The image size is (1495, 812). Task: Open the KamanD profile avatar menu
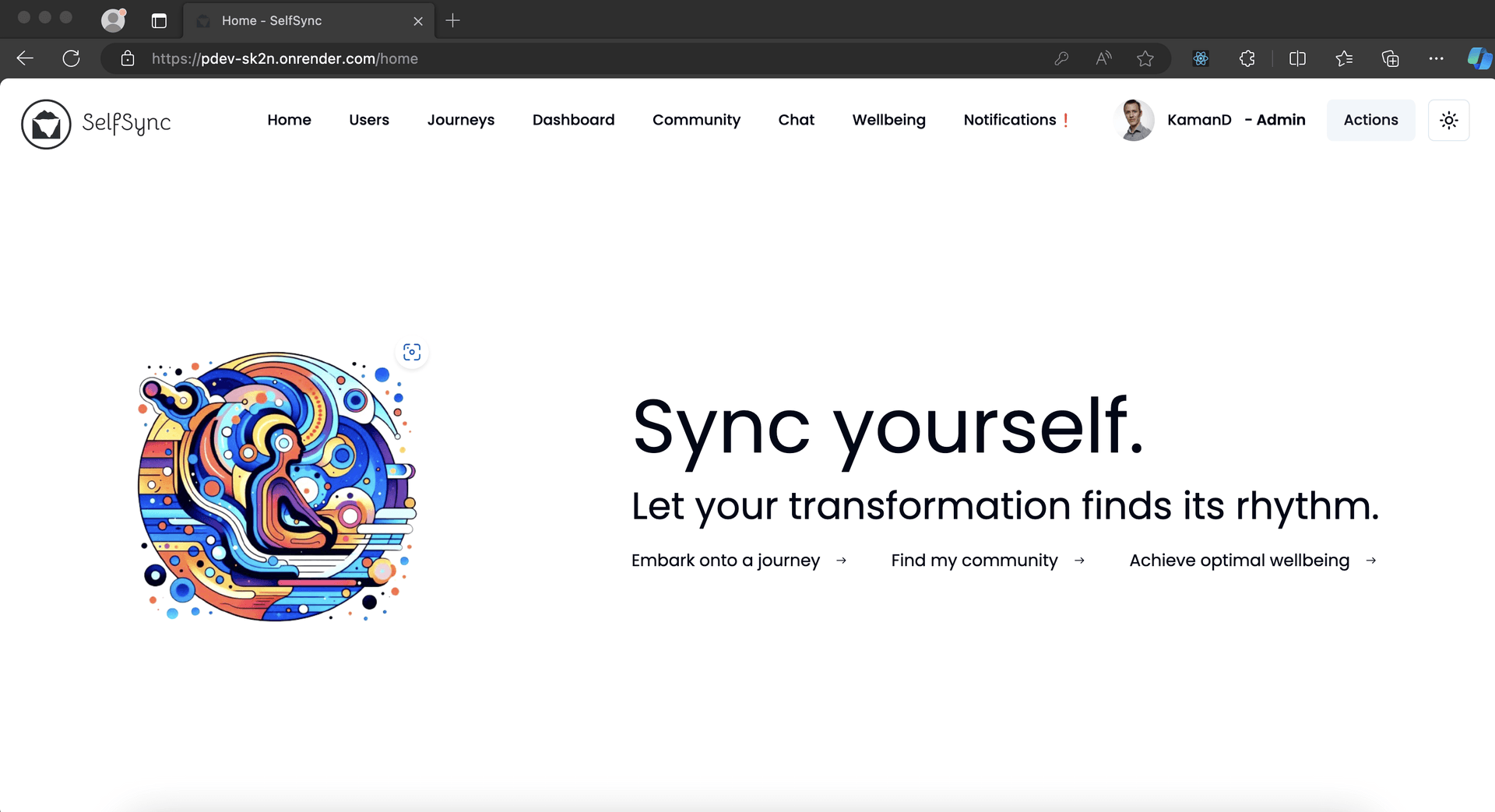pyautogui.click(x=1134, y=120)
